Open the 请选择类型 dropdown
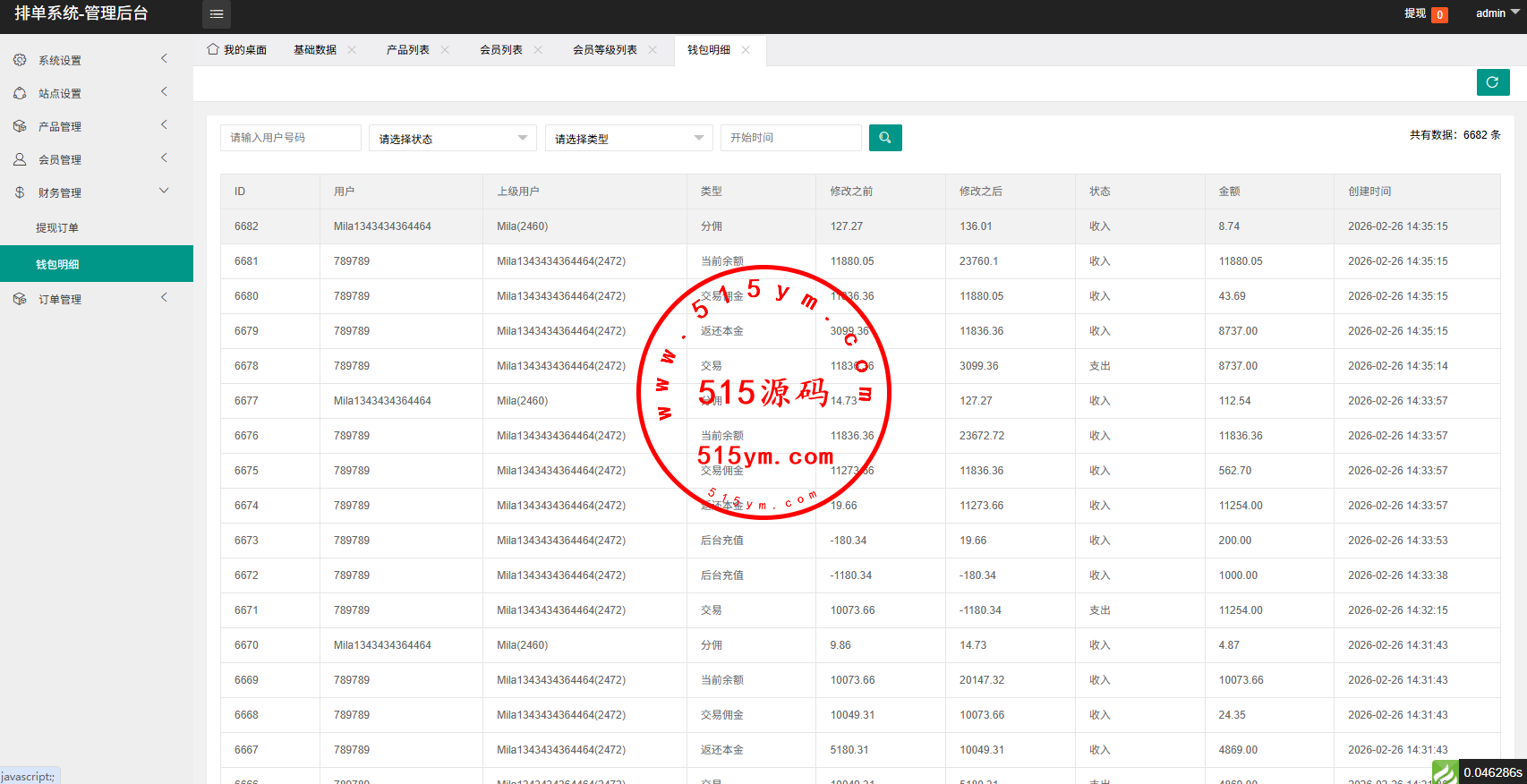The image size is (1527, 784). (628, 138)
